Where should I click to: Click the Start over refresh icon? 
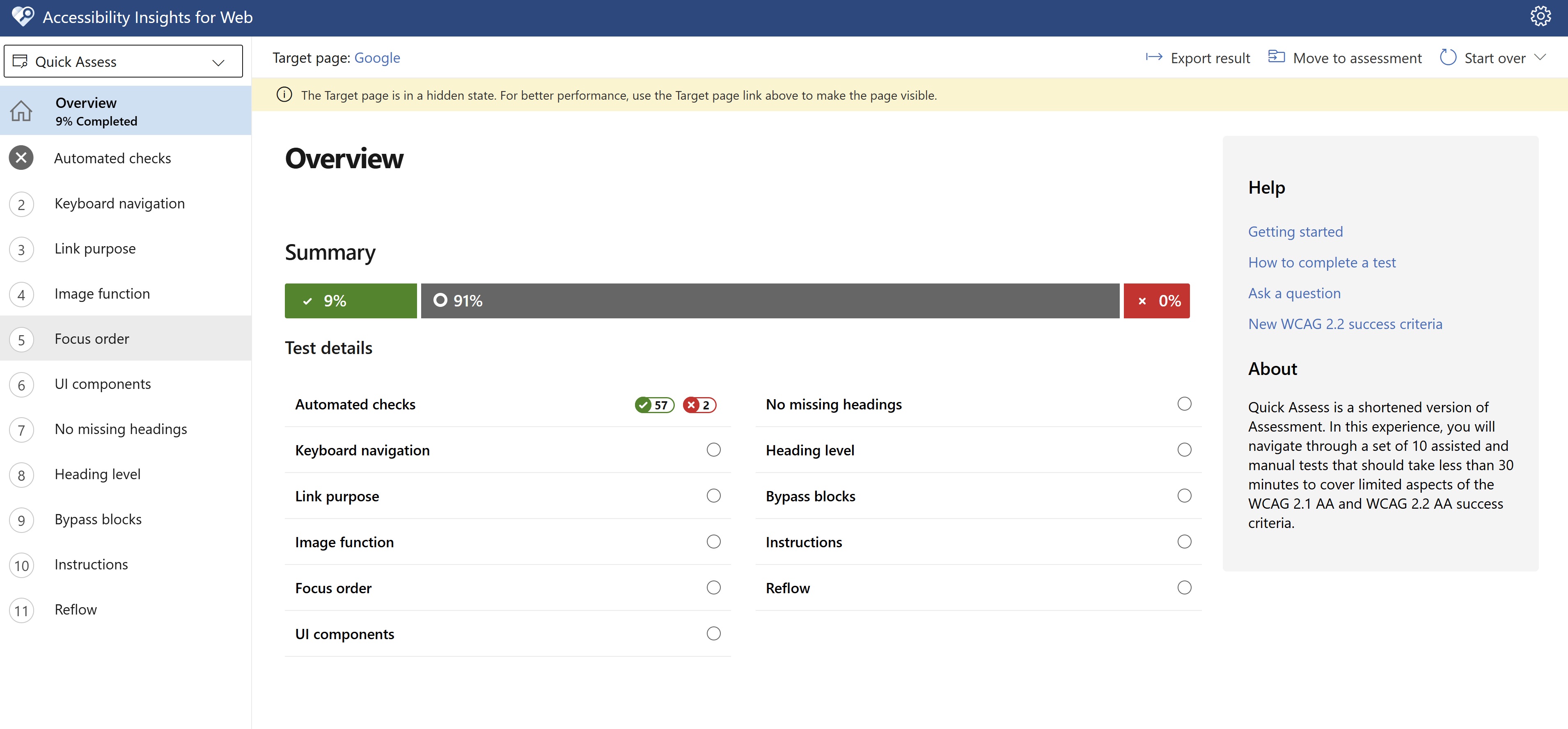pos(1447,58)
